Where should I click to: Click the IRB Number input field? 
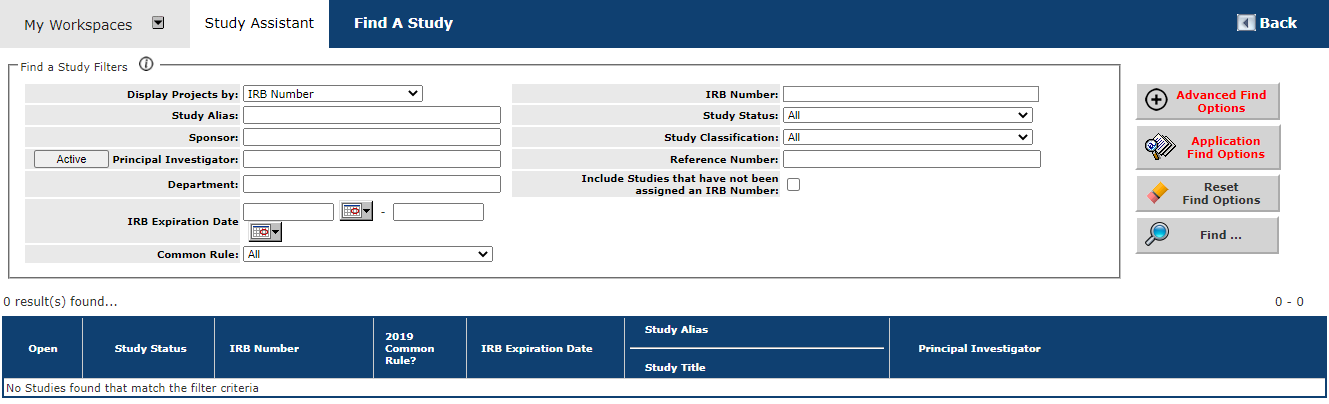(911, 94)
